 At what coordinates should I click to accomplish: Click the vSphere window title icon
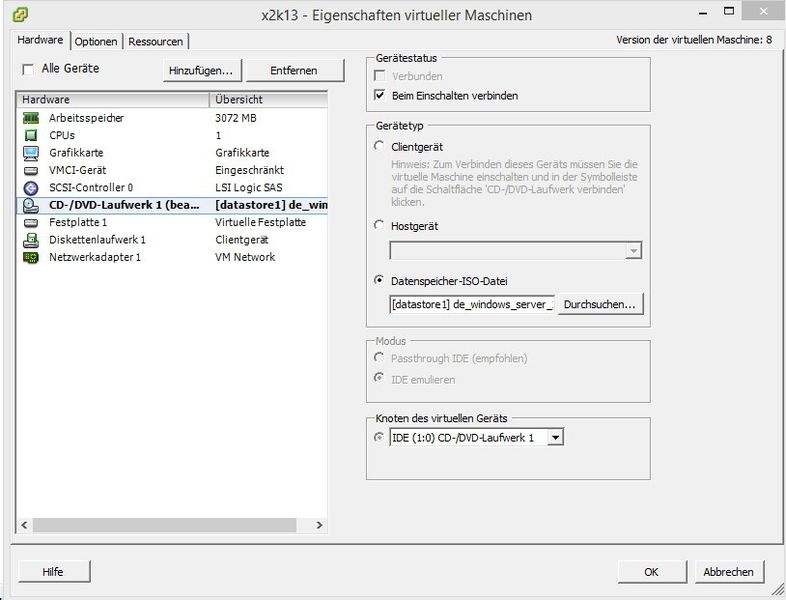[x=21, y=14]
